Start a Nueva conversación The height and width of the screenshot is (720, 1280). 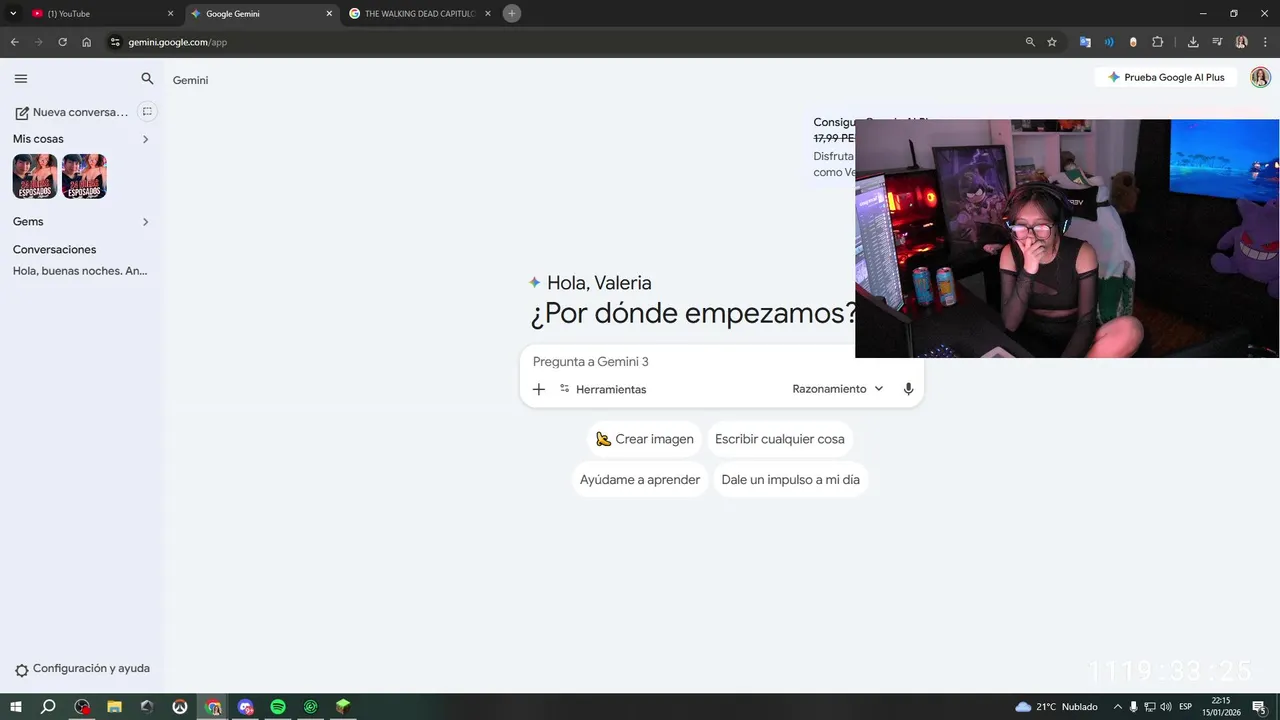point(71,112)
